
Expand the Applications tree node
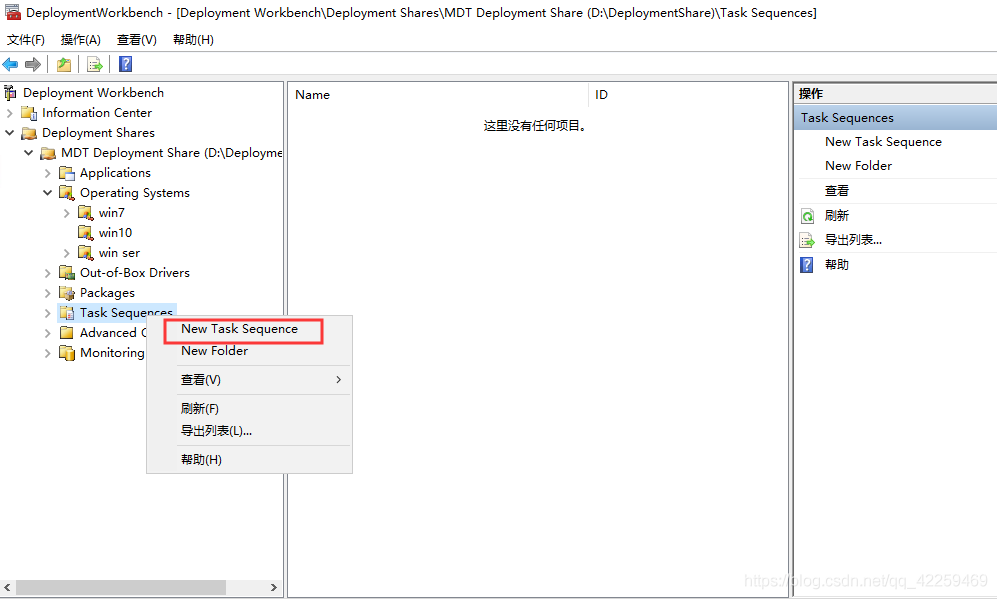(48, 173)
